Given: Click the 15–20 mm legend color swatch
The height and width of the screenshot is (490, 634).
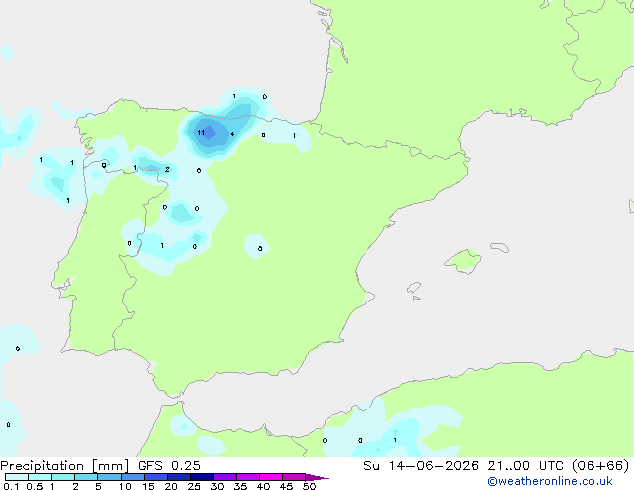Looking at the screenshot, I should [x=155, y=477].
